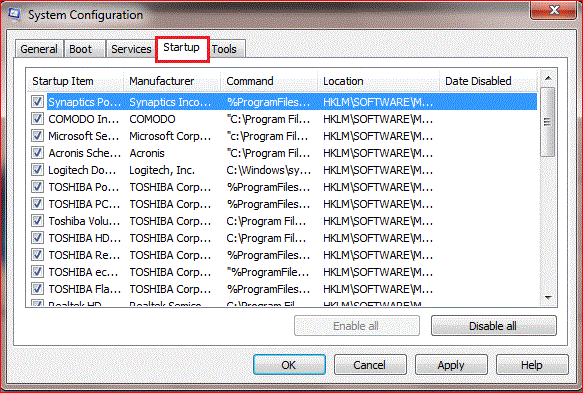Uncheck the Synaptics Po... startup item checkbox
The width and height of the screenshot is (583, 393).
point(37,102)
